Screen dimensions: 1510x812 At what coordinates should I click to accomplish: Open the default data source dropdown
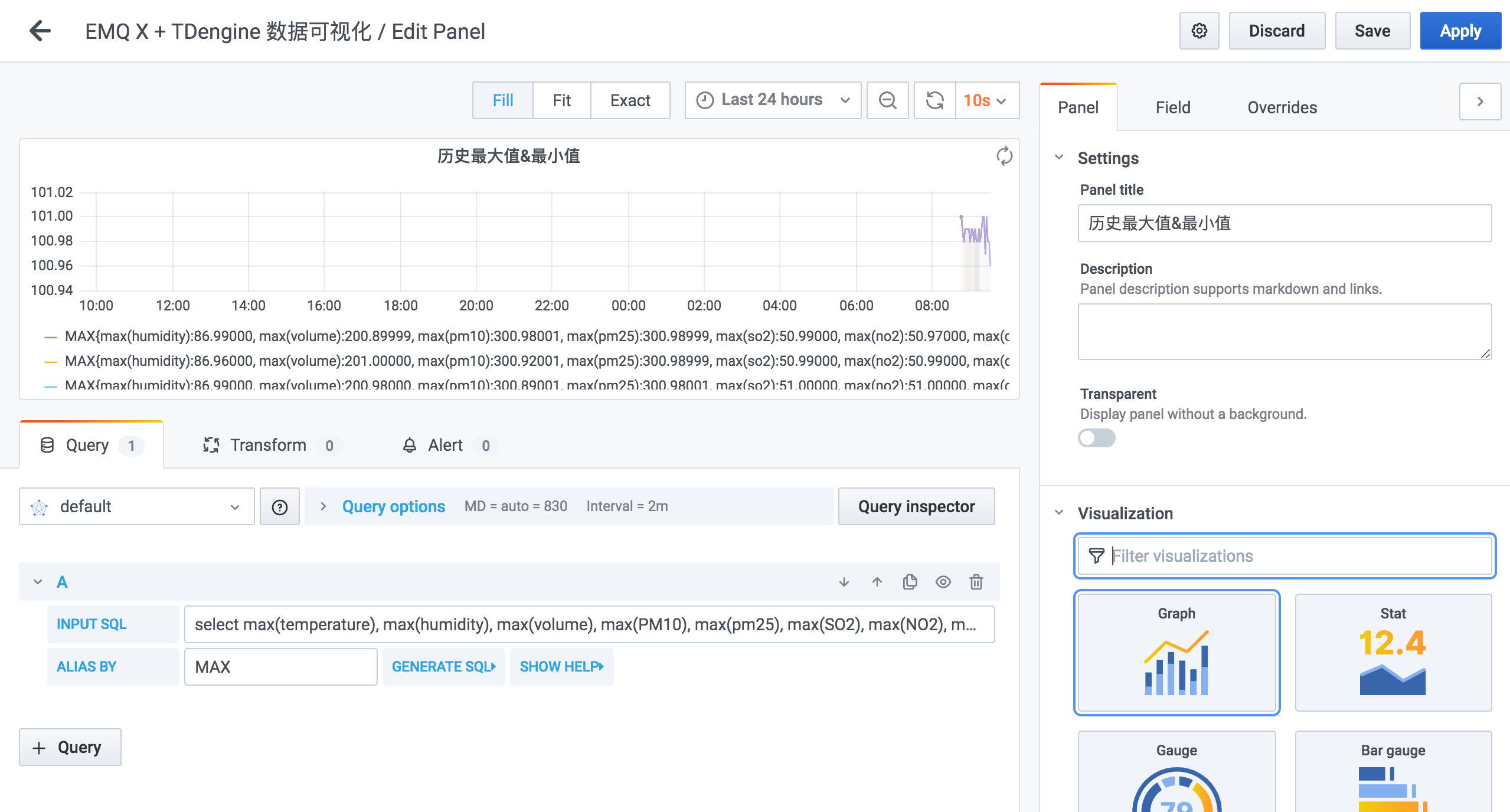pyautogui.click(x=137, y=507)
